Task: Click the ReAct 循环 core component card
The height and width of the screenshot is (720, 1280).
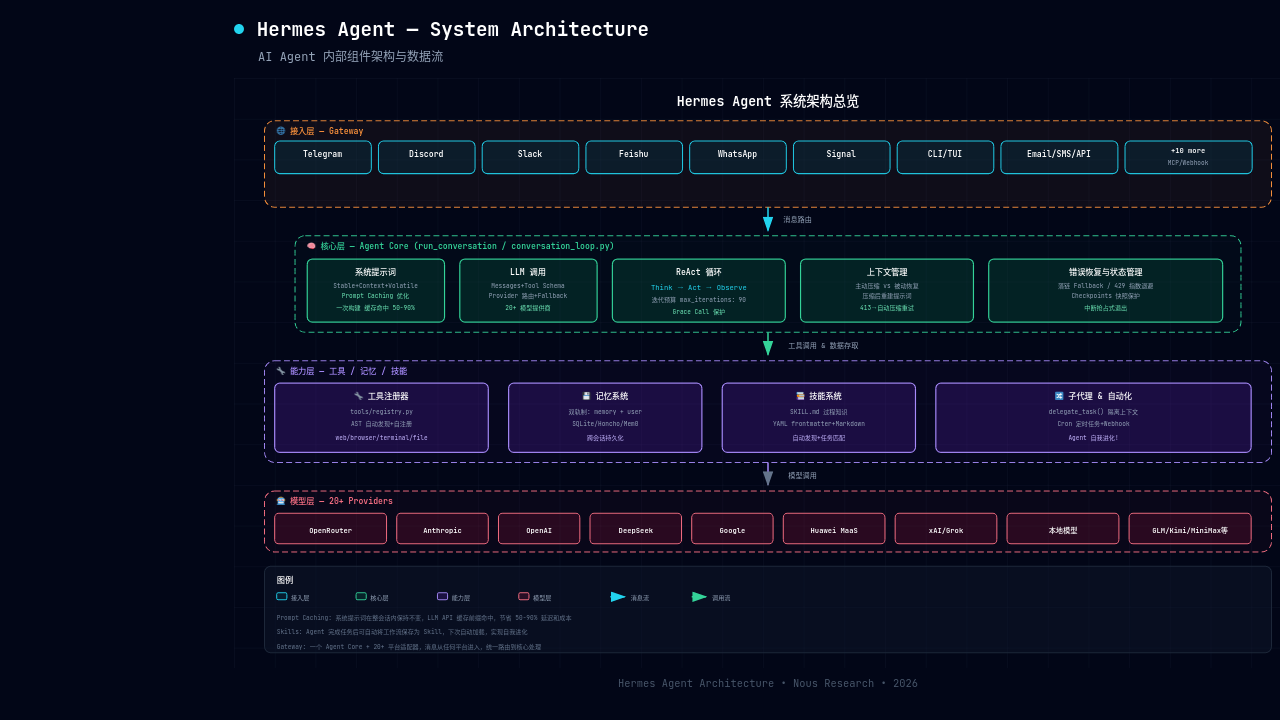Action: click(x=699, y=291)
